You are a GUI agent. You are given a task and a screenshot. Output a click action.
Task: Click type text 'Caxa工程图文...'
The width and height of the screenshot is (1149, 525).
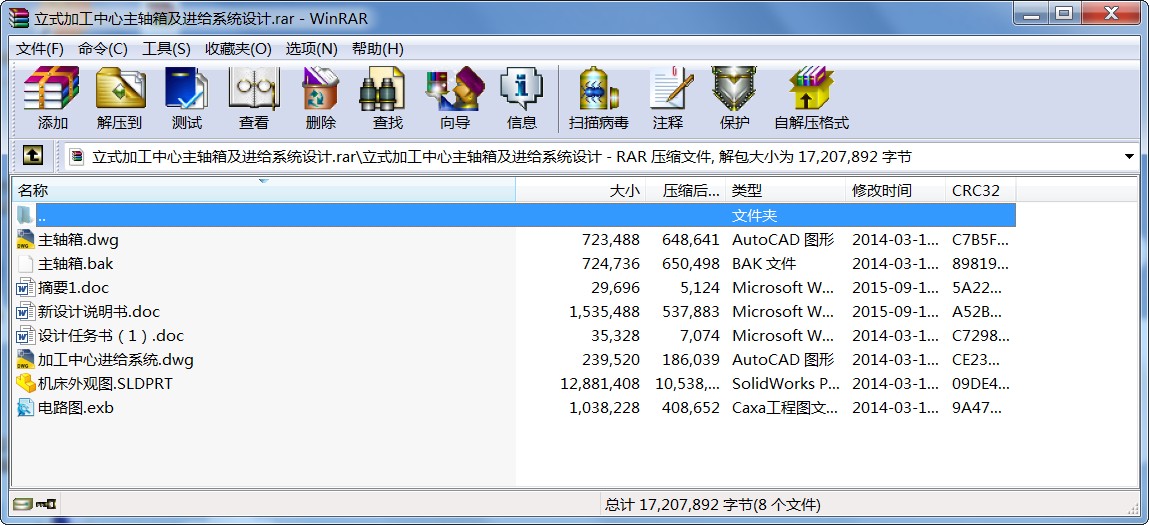[x=785, y=408]
